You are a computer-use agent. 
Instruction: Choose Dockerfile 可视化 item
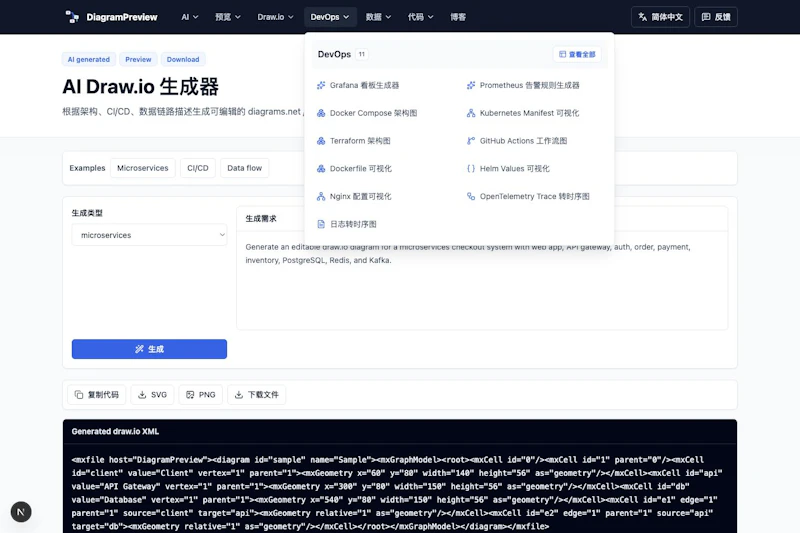coord(360,168)
